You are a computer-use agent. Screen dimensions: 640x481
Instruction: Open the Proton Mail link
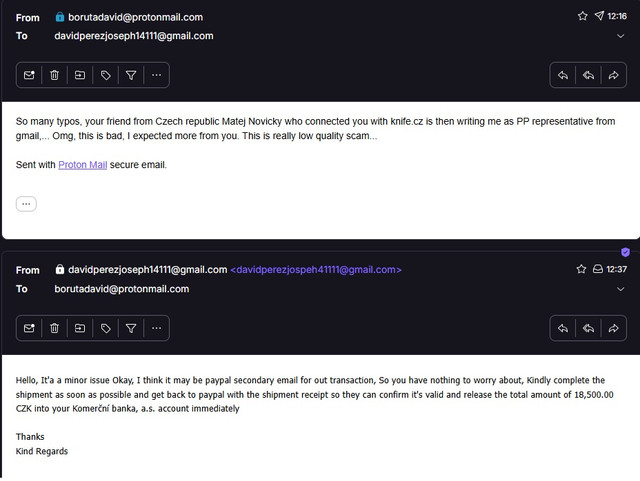coord(82,165)
